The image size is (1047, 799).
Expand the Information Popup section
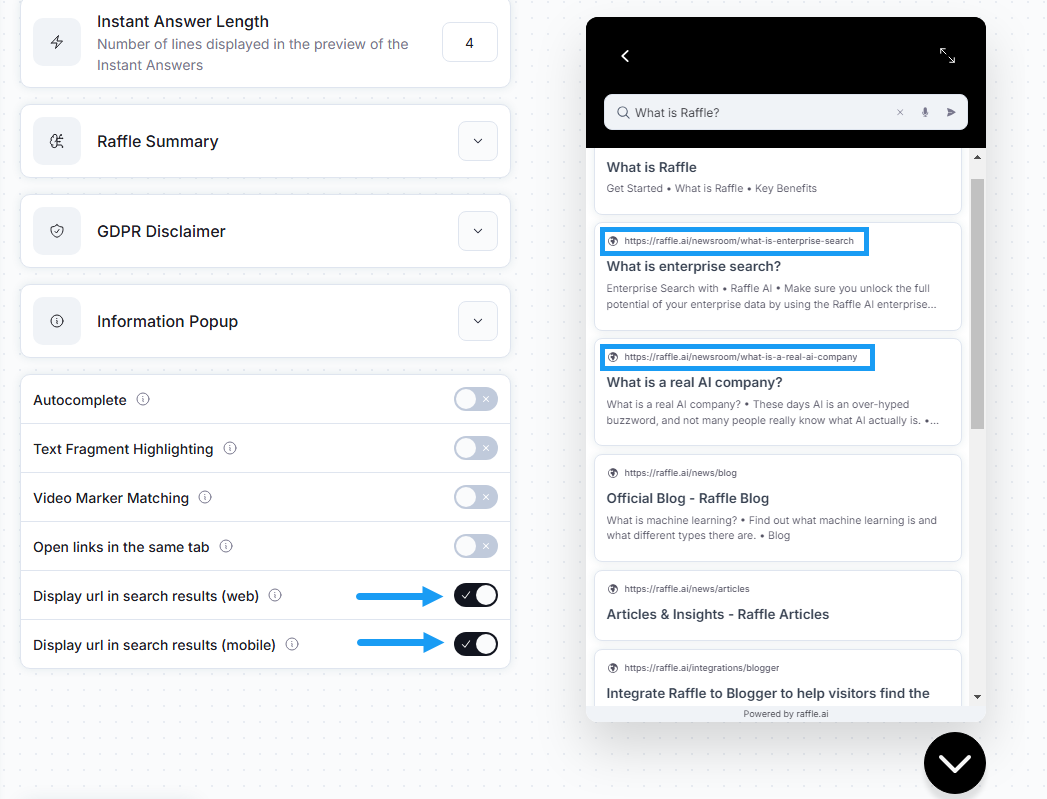[x=477, y=321]
